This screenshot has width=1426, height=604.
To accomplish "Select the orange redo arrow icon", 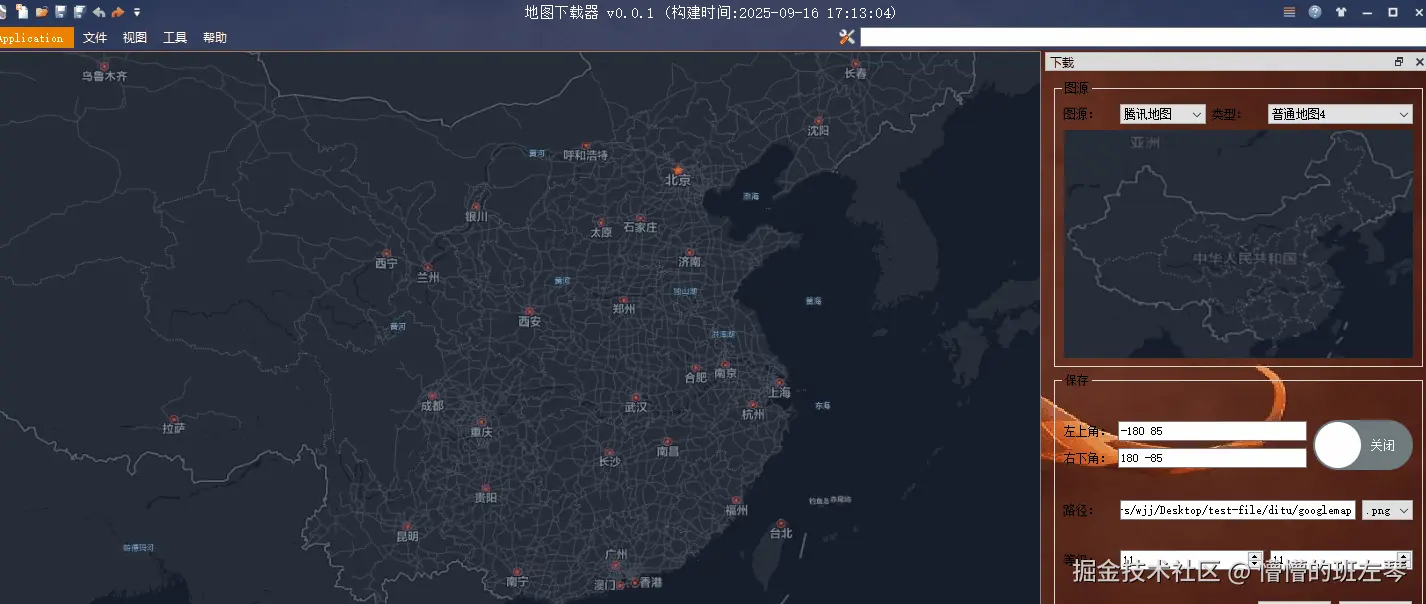I will [x=117, y=11].
